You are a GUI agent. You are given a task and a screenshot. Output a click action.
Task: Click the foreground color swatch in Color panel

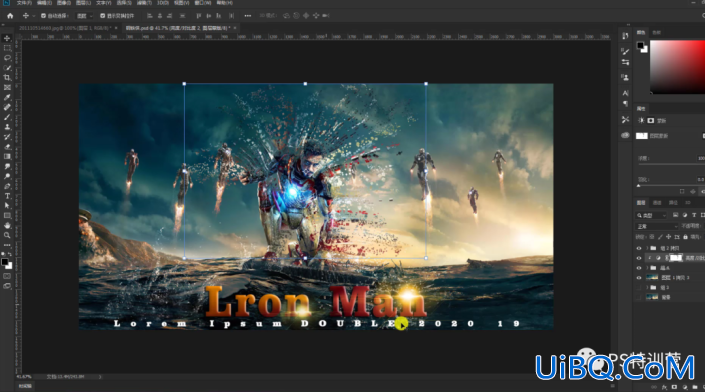[x=640, y=45]
